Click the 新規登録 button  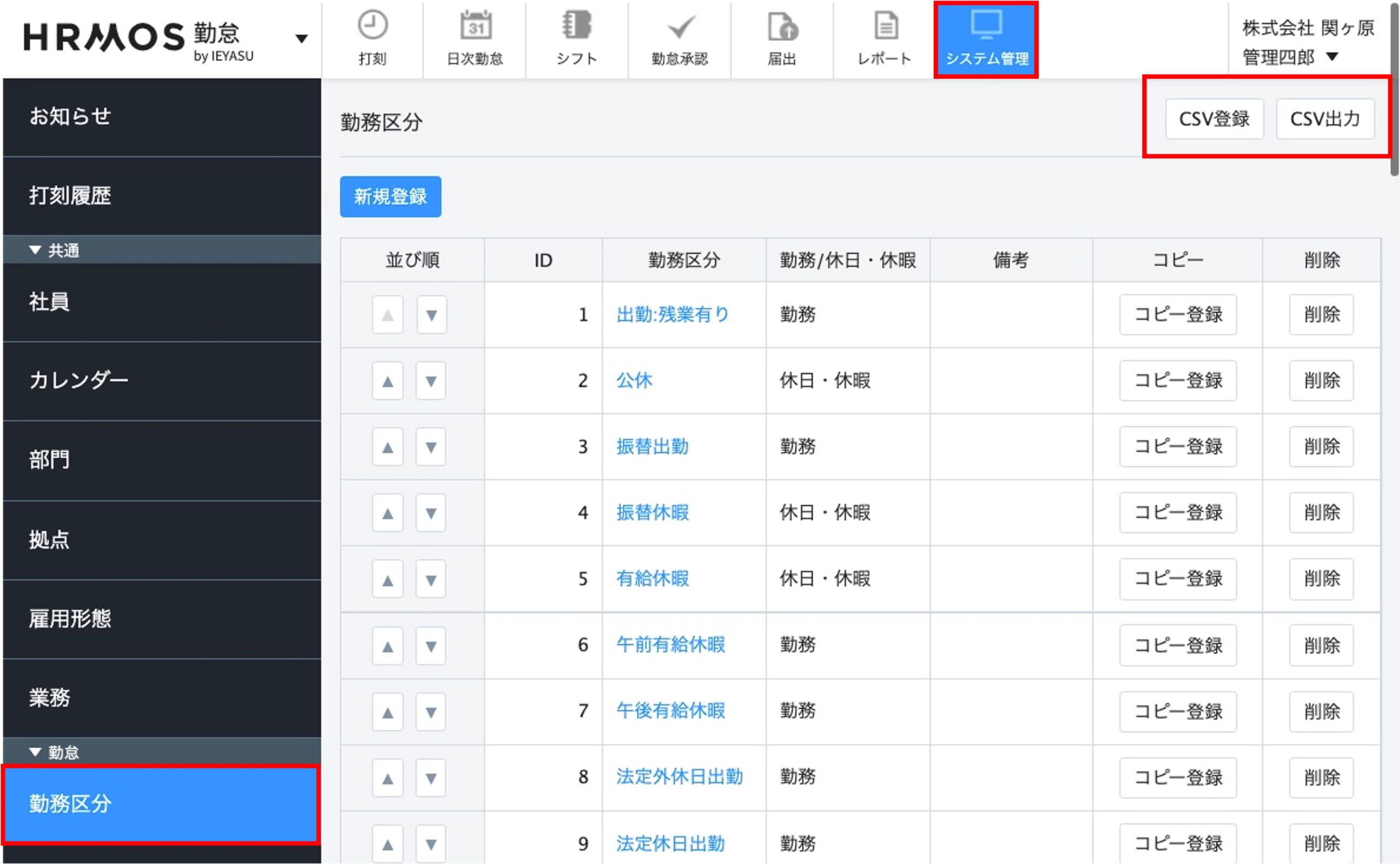click(390, 196)
